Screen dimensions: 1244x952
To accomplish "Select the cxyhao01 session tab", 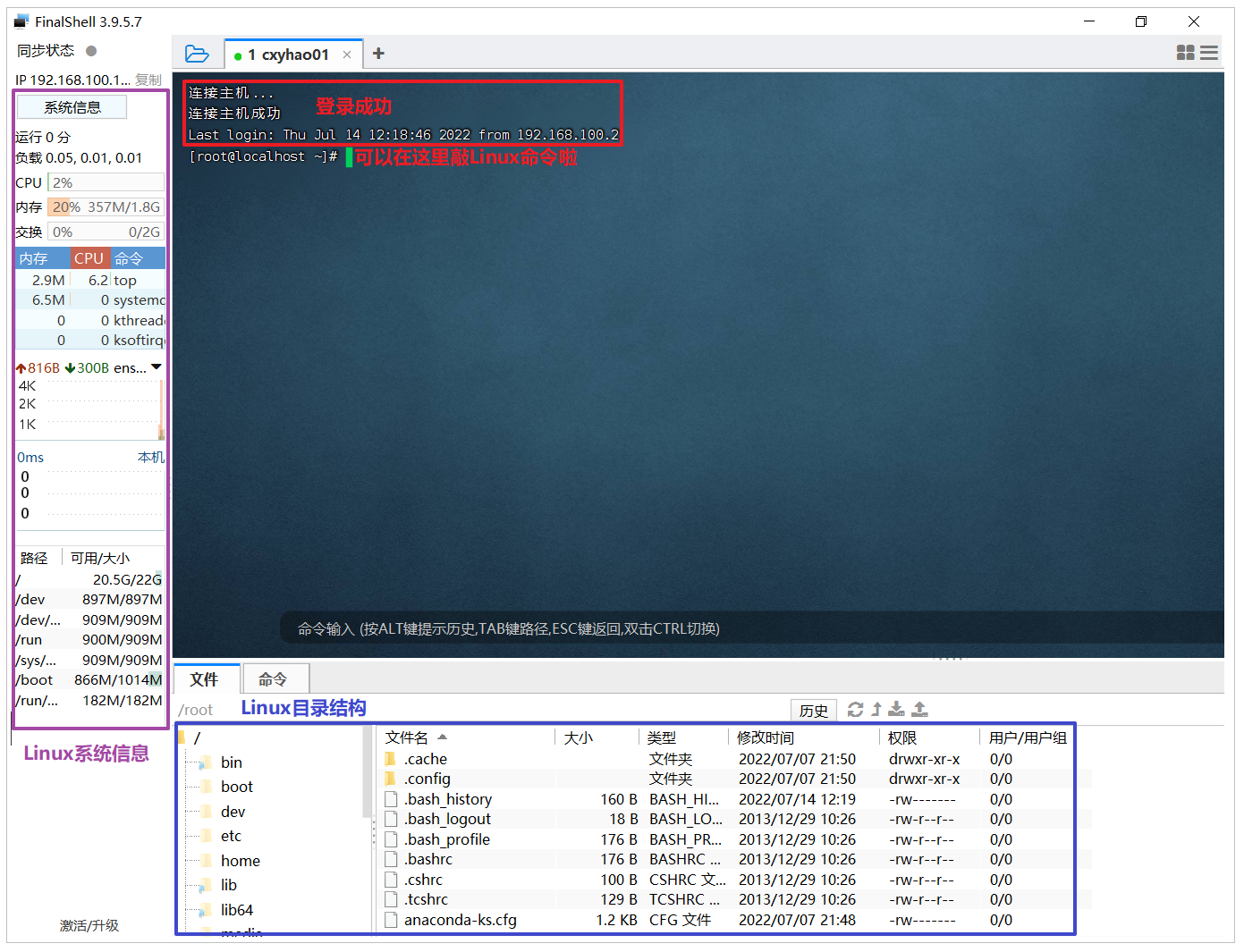I will pyautogui.click(x=287, y=54).
